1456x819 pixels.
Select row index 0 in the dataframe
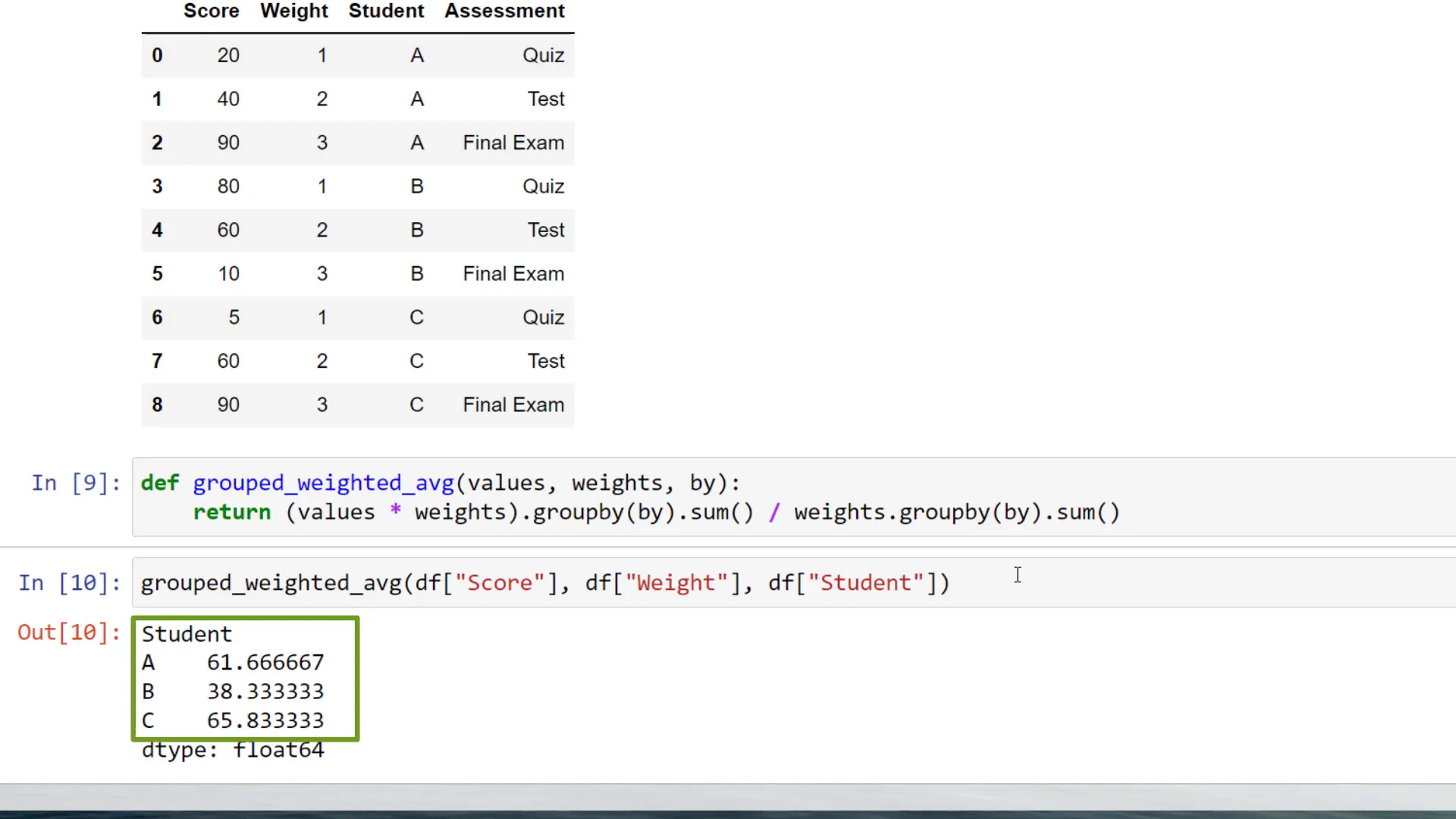tap(157, 55)
